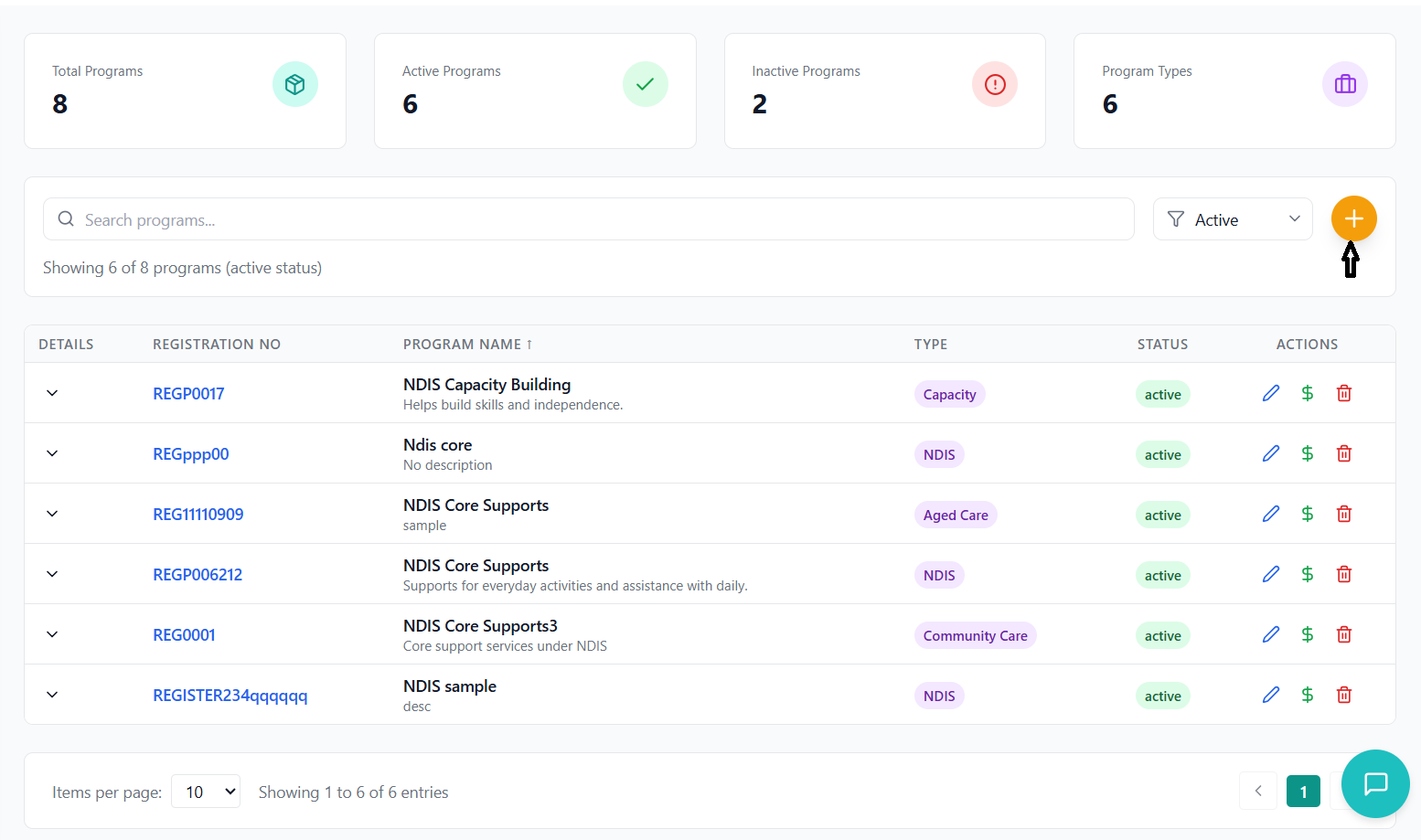Image resolution: width=1421 pixels, height=840 pixels.
Task: Open pricing dollar icon for REGppp00
Action: tap(1308, 453)
